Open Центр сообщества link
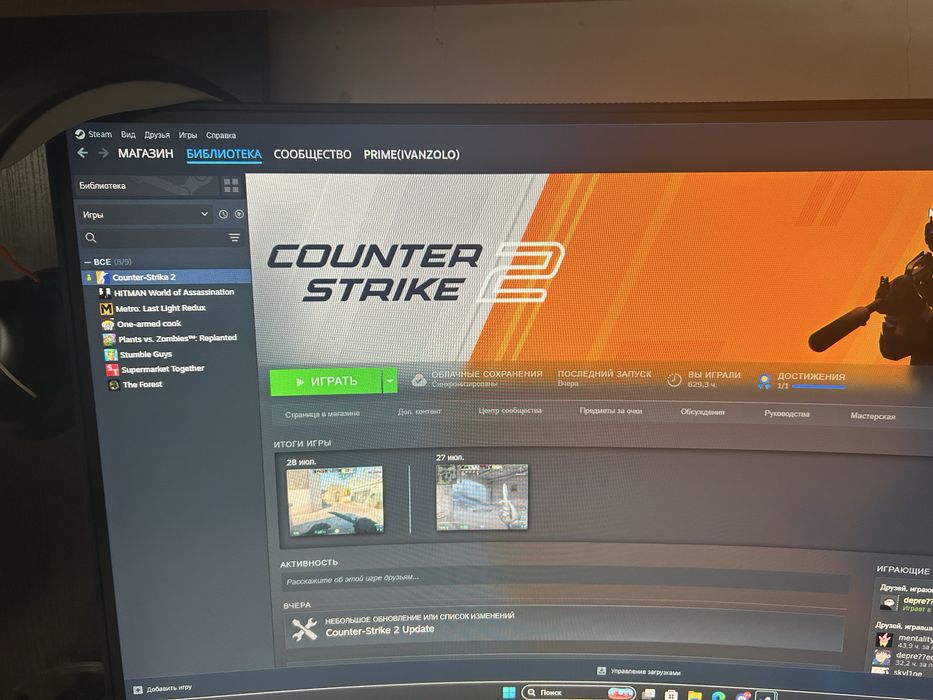933x700 pixels. (x=510, y=410)
